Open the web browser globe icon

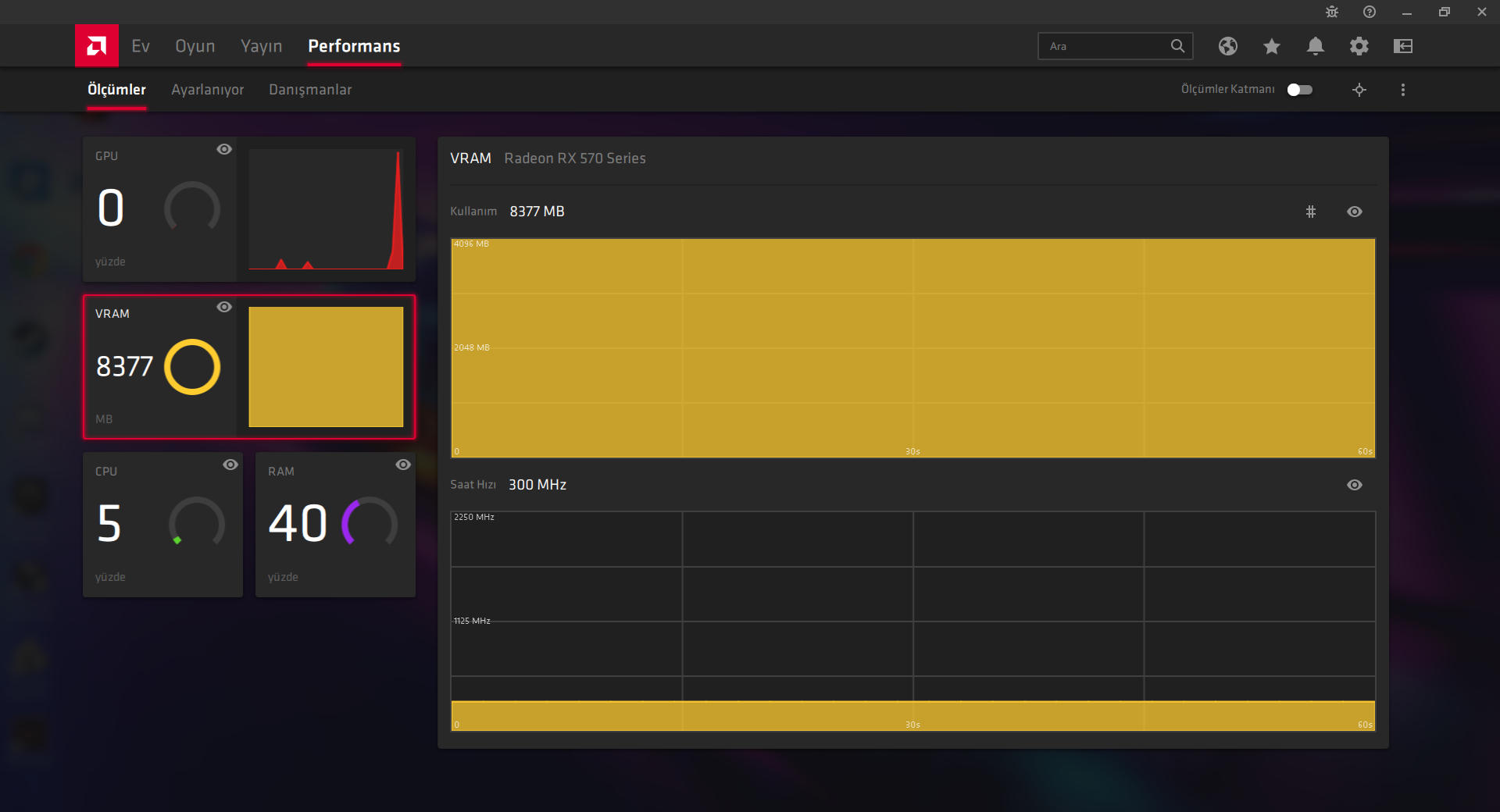(1228, 46)
